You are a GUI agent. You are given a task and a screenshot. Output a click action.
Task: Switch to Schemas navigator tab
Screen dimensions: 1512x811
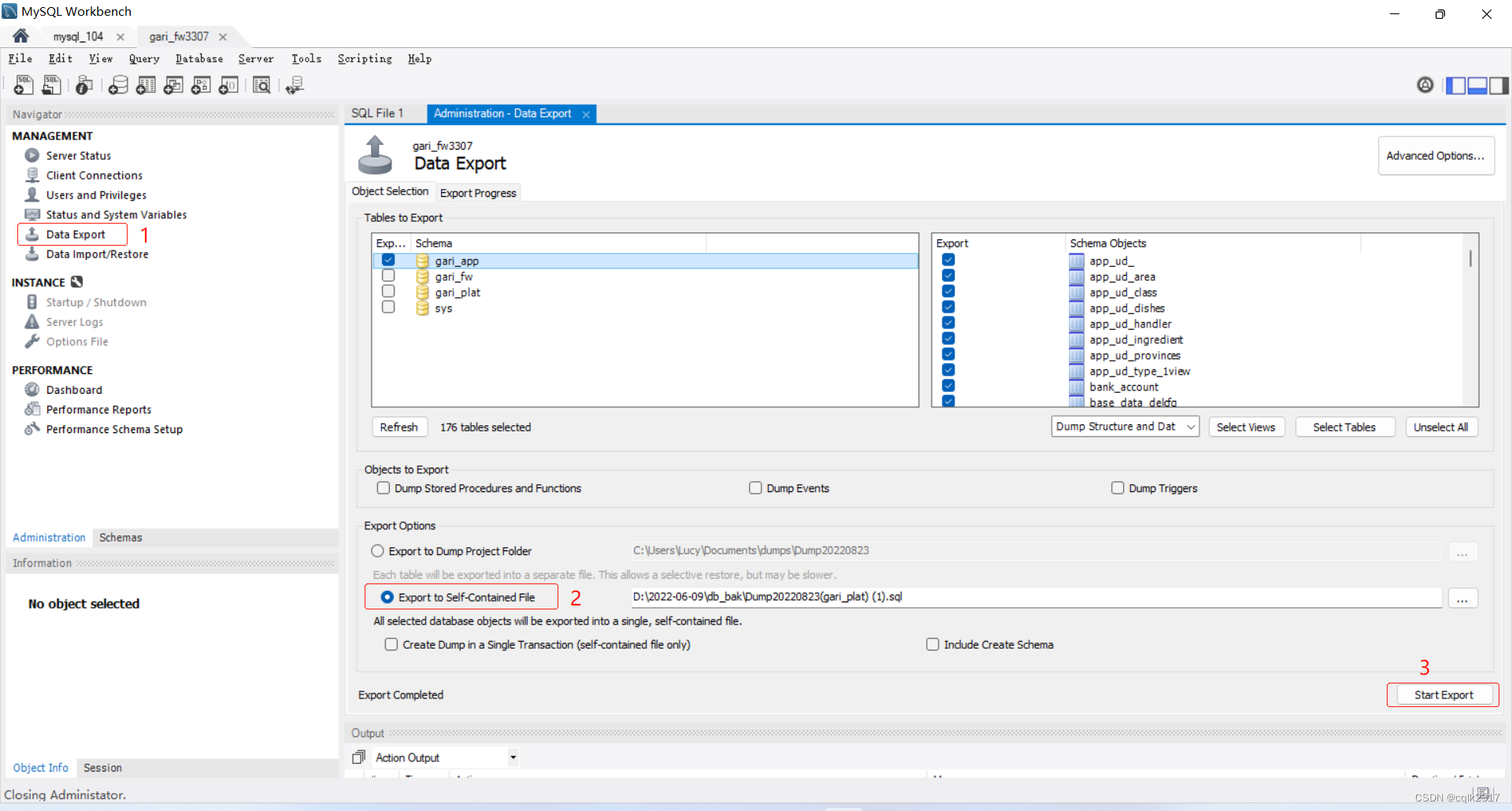[120, 537]
